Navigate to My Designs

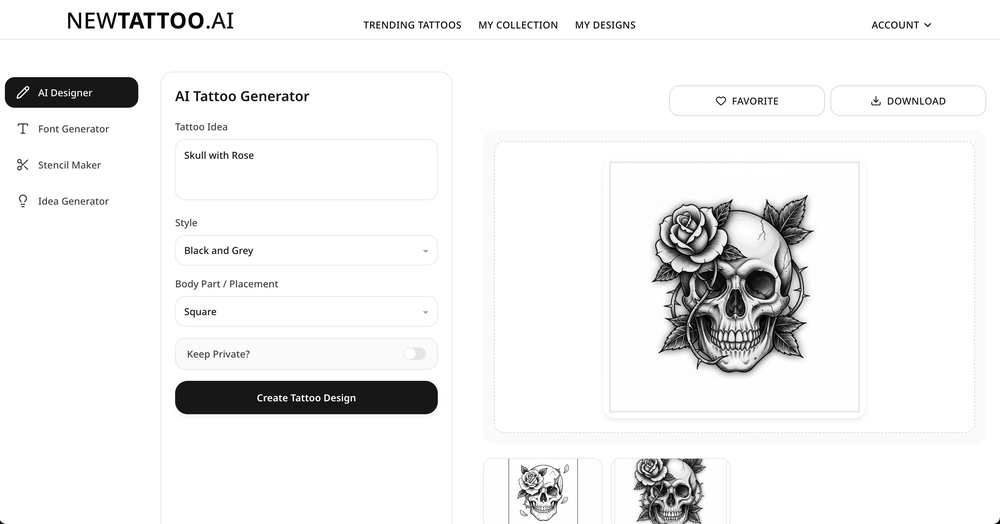click(605, 25)
